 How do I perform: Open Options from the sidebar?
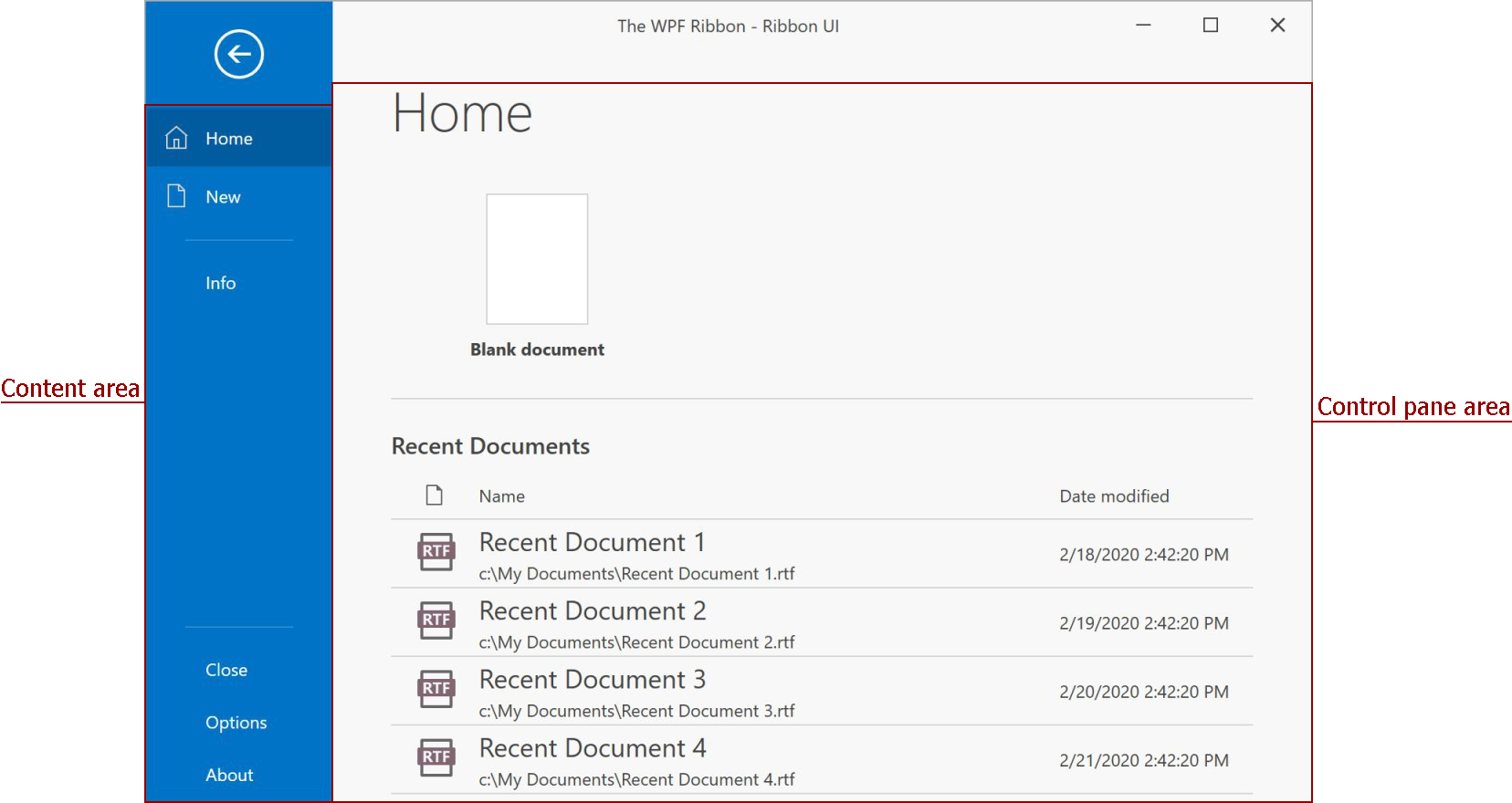[x=236, y=723]
